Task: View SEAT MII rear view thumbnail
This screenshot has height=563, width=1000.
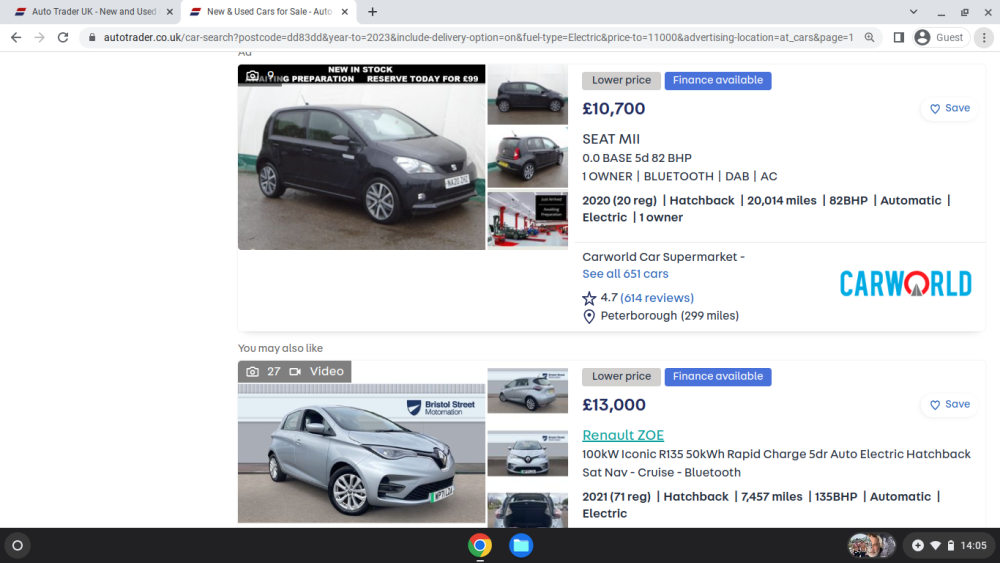Action: tap(527, 157)
